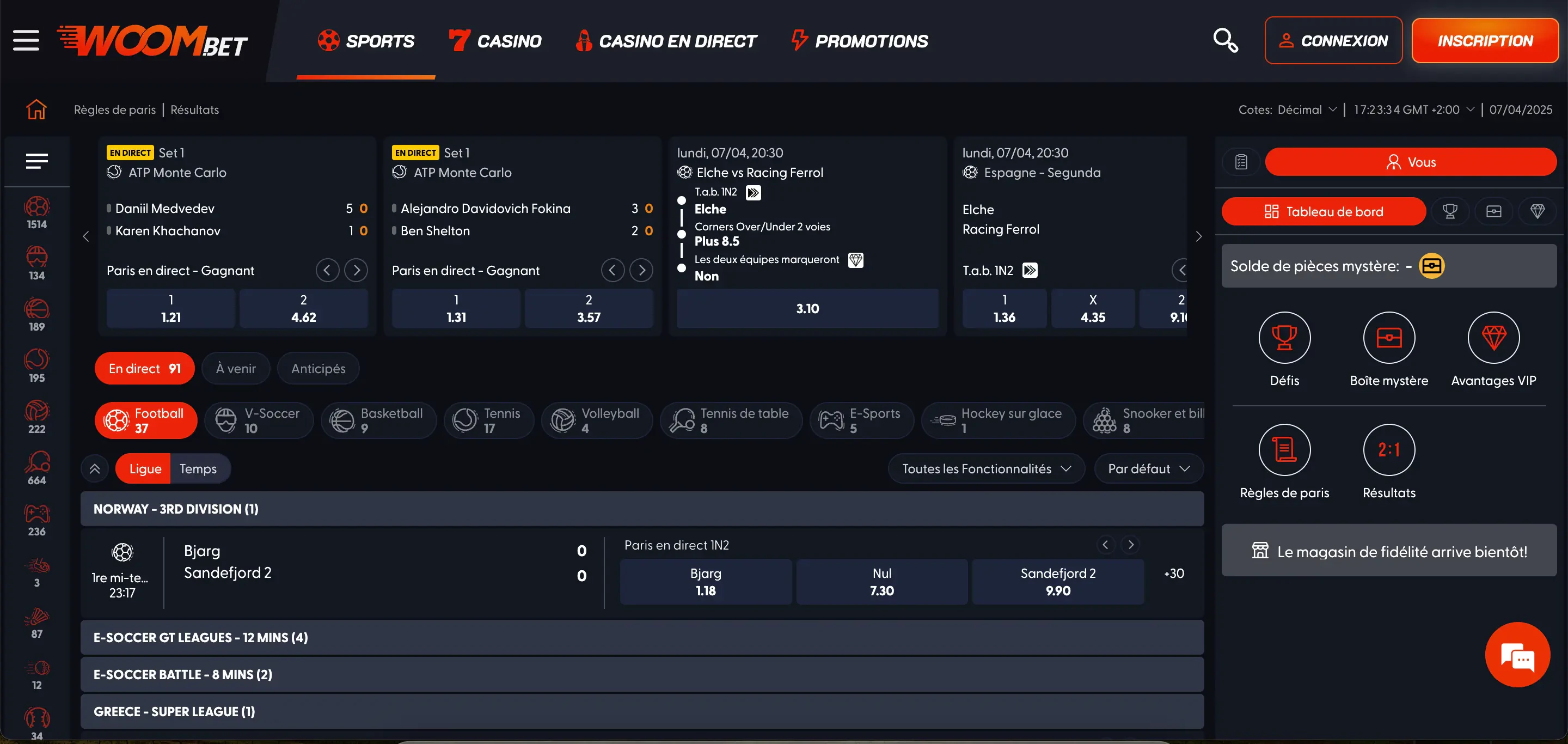Click the WoomBet logo
This screenshot has width=1568, height=744.
[x=152, y=41]
